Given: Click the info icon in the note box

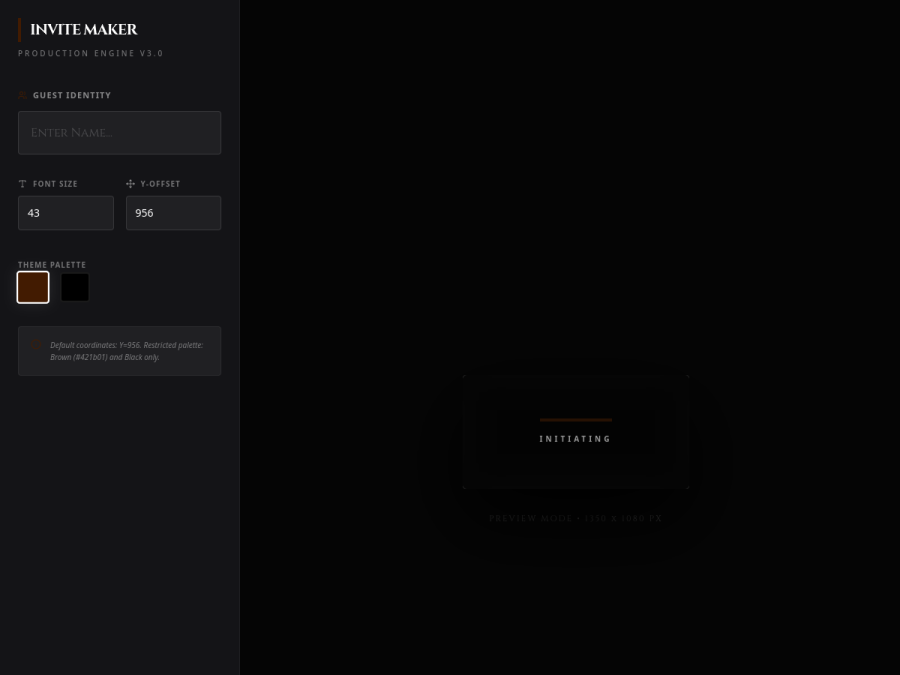Looking at the screenshot, I should tap(36, 344).
